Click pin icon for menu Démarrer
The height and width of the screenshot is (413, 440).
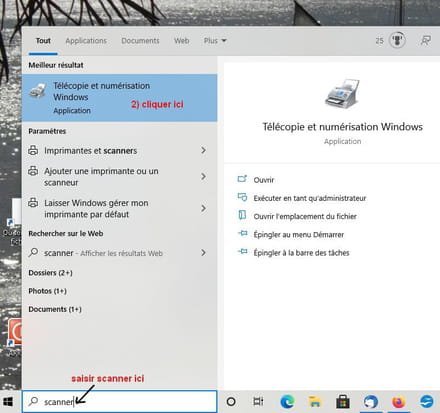pyautogui.click(x=243, y=233)
